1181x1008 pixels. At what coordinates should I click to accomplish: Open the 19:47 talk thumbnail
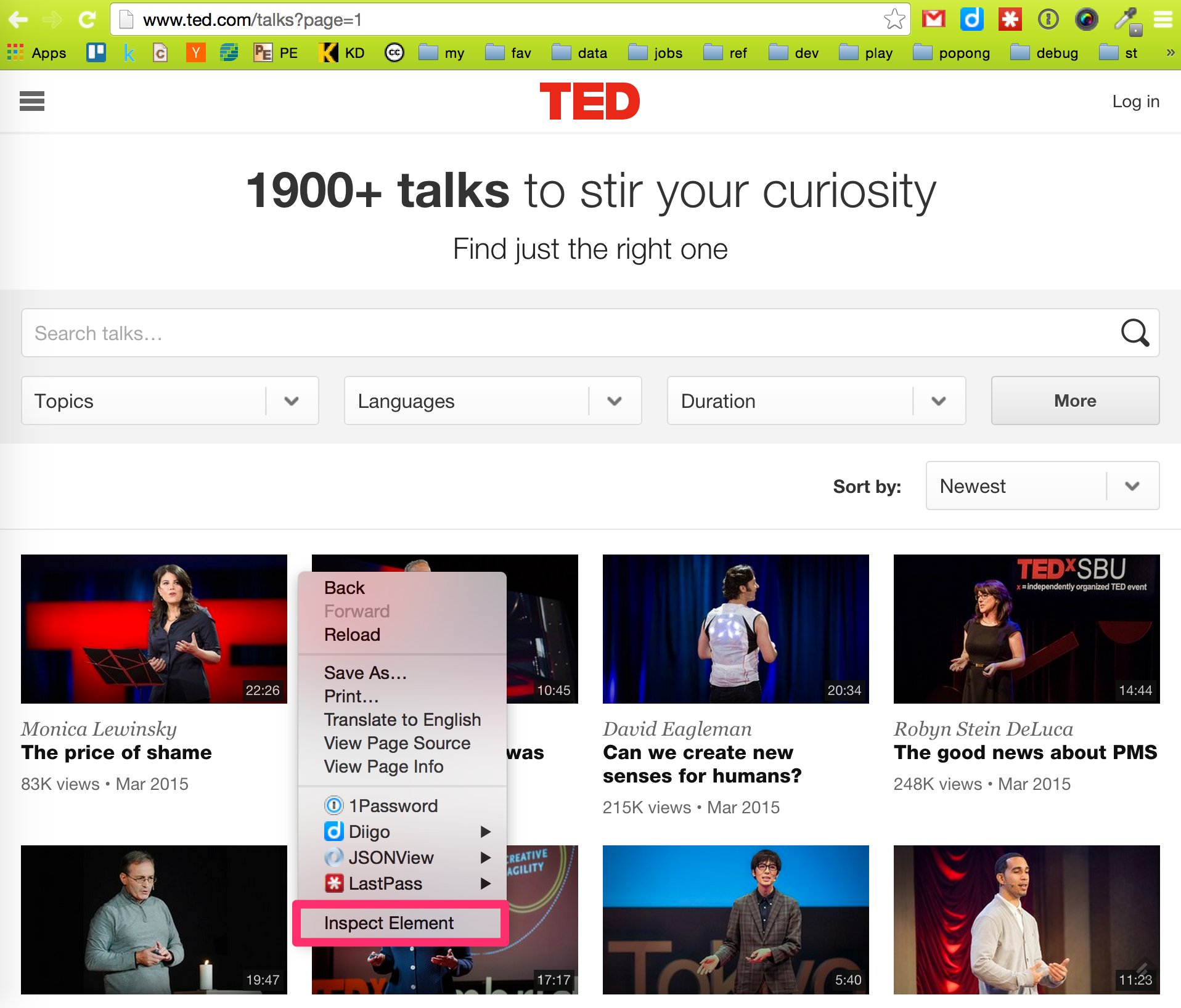tap(154, 919)
